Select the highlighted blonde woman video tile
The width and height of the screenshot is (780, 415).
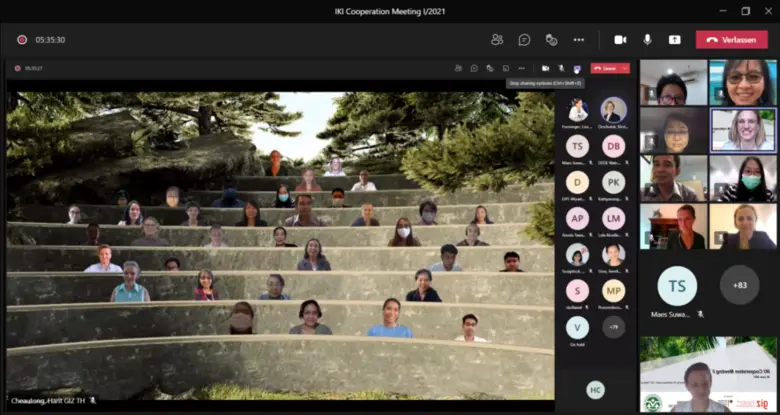(x=742, y=130)
